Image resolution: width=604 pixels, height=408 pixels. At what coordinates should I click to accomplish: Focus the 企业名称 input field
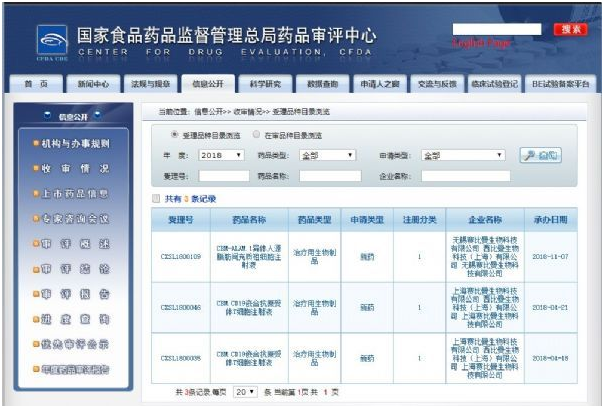[x=466, y=176]
